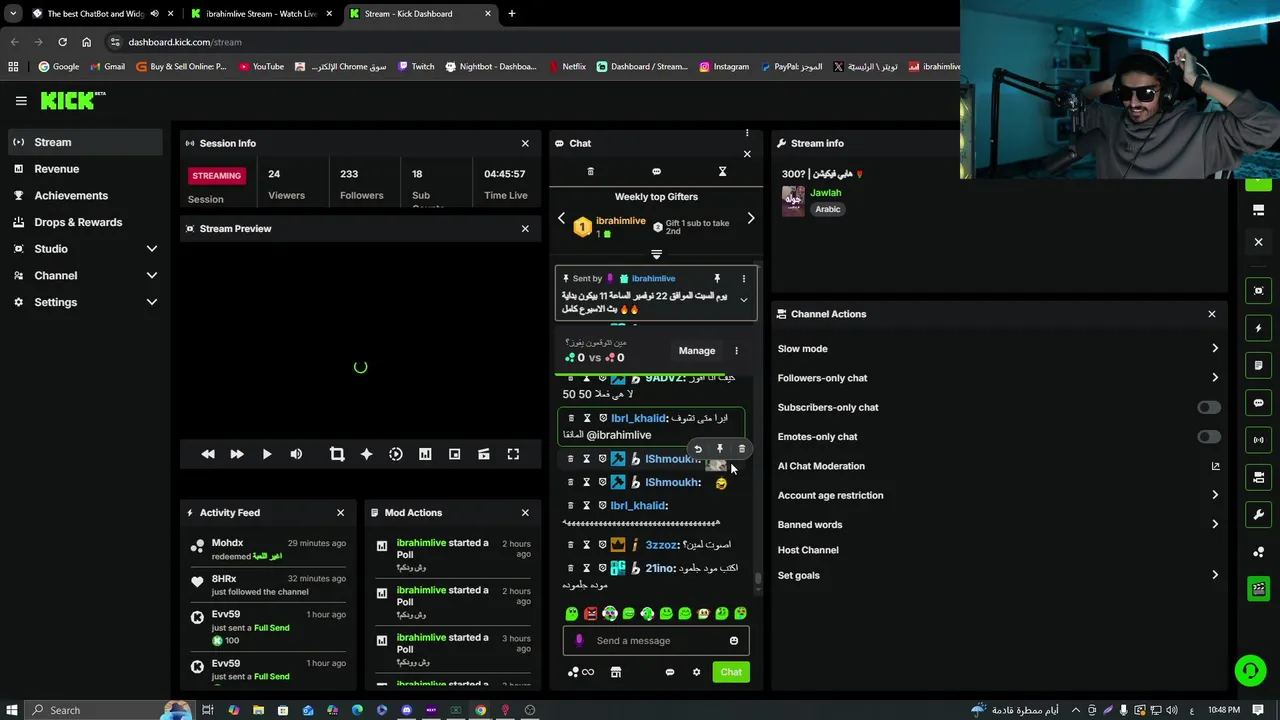Unpin the pinned message from ibrahimlive
This screenshot has height=720, width=1280.
click(x=717, y=278)
